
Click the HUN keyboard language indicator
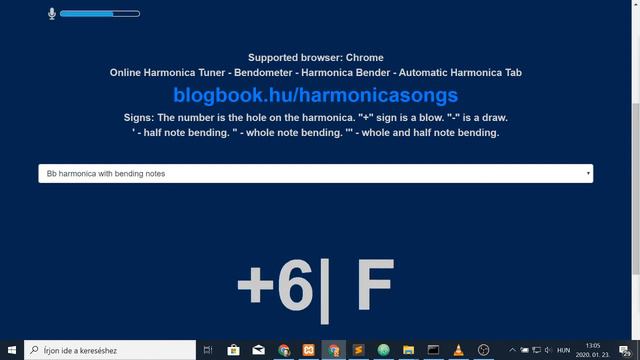(x=564, y=350)
